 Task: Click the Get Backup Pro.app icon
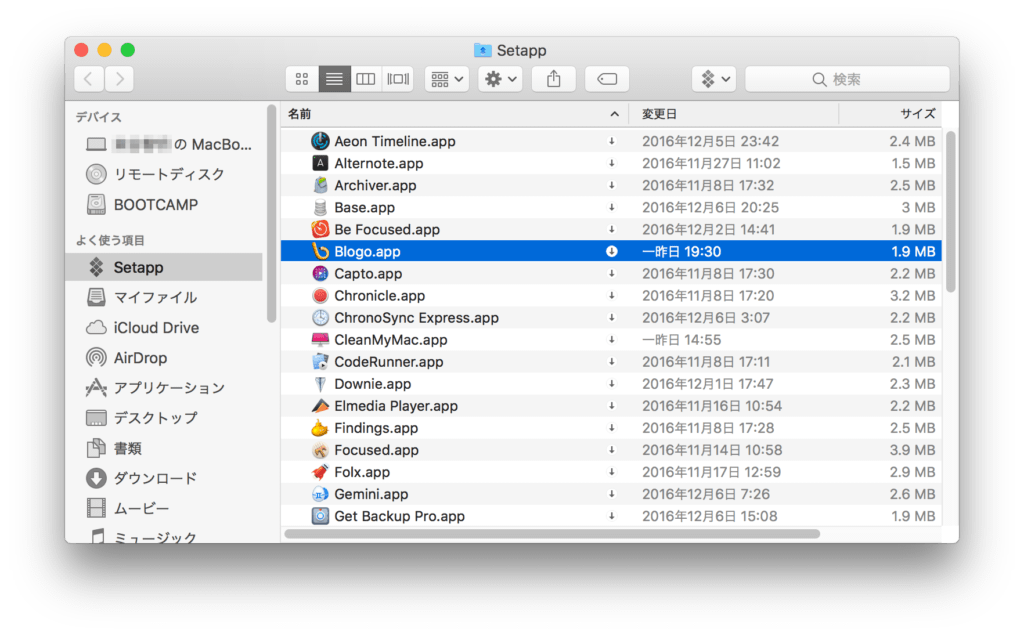pyautogui.click(x=320, y=517)
